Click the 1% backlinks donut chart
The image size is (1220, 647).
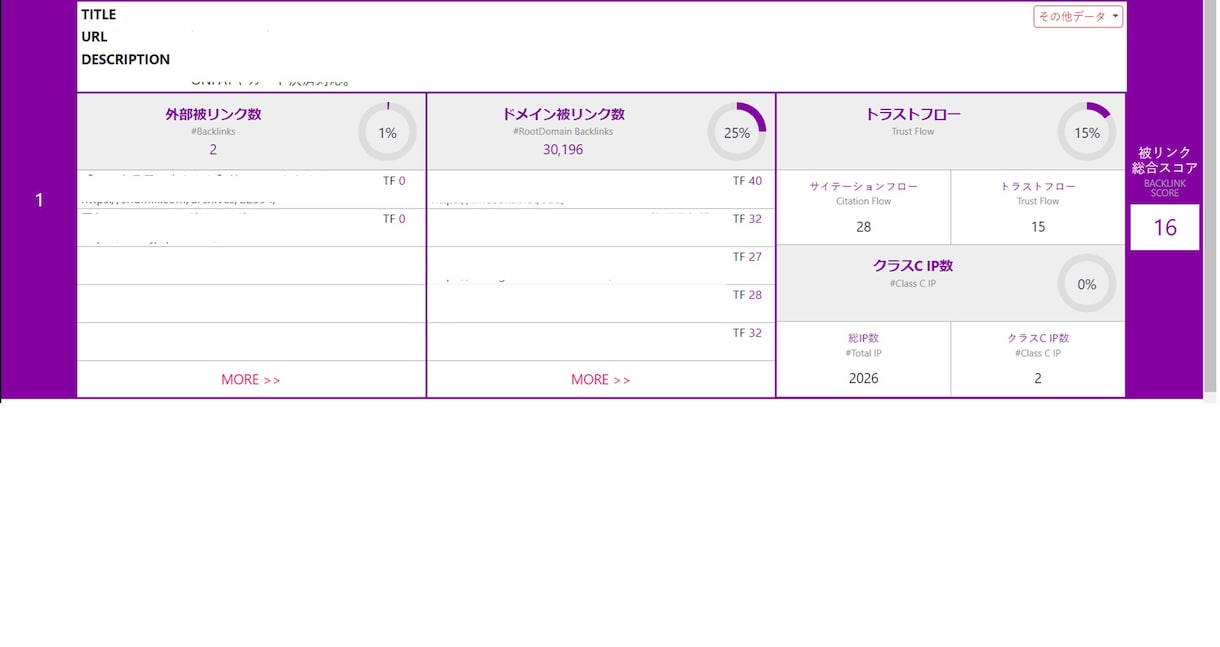(x=387, y=132)
